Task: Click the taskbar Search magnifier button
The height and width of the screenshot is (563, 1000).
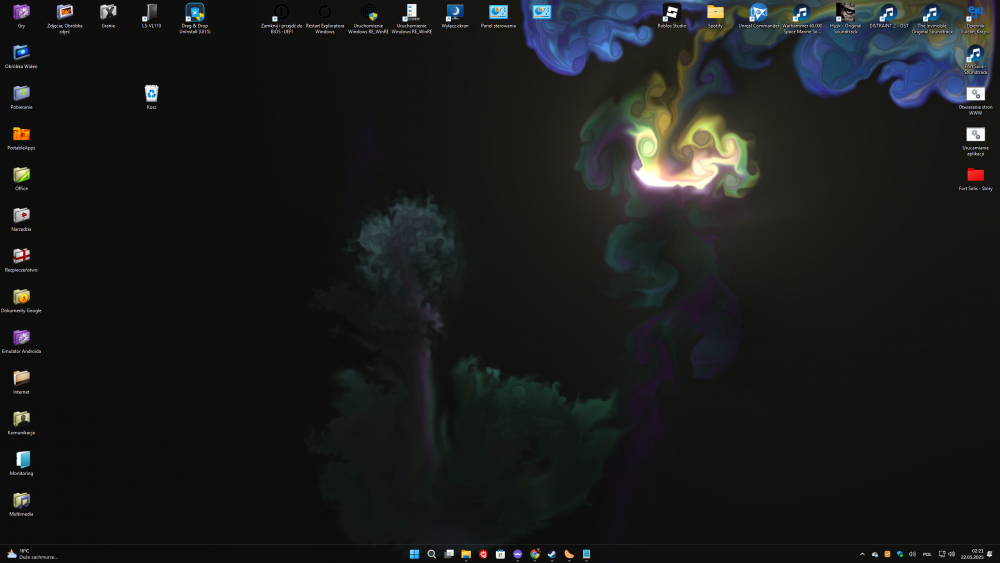Action: [x=432, y=554]
